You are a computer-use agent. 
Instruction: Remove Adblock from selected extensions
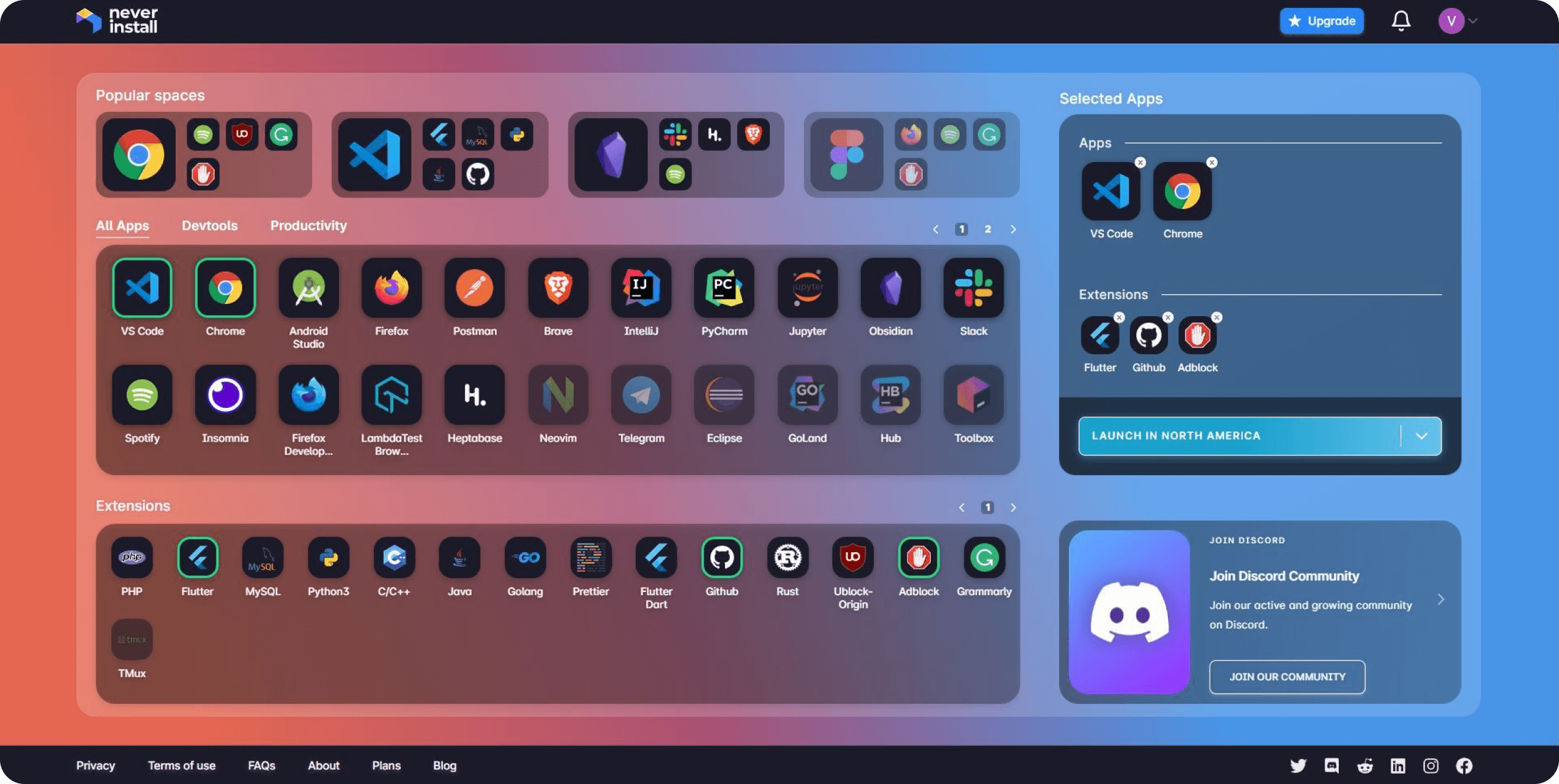1217,317
